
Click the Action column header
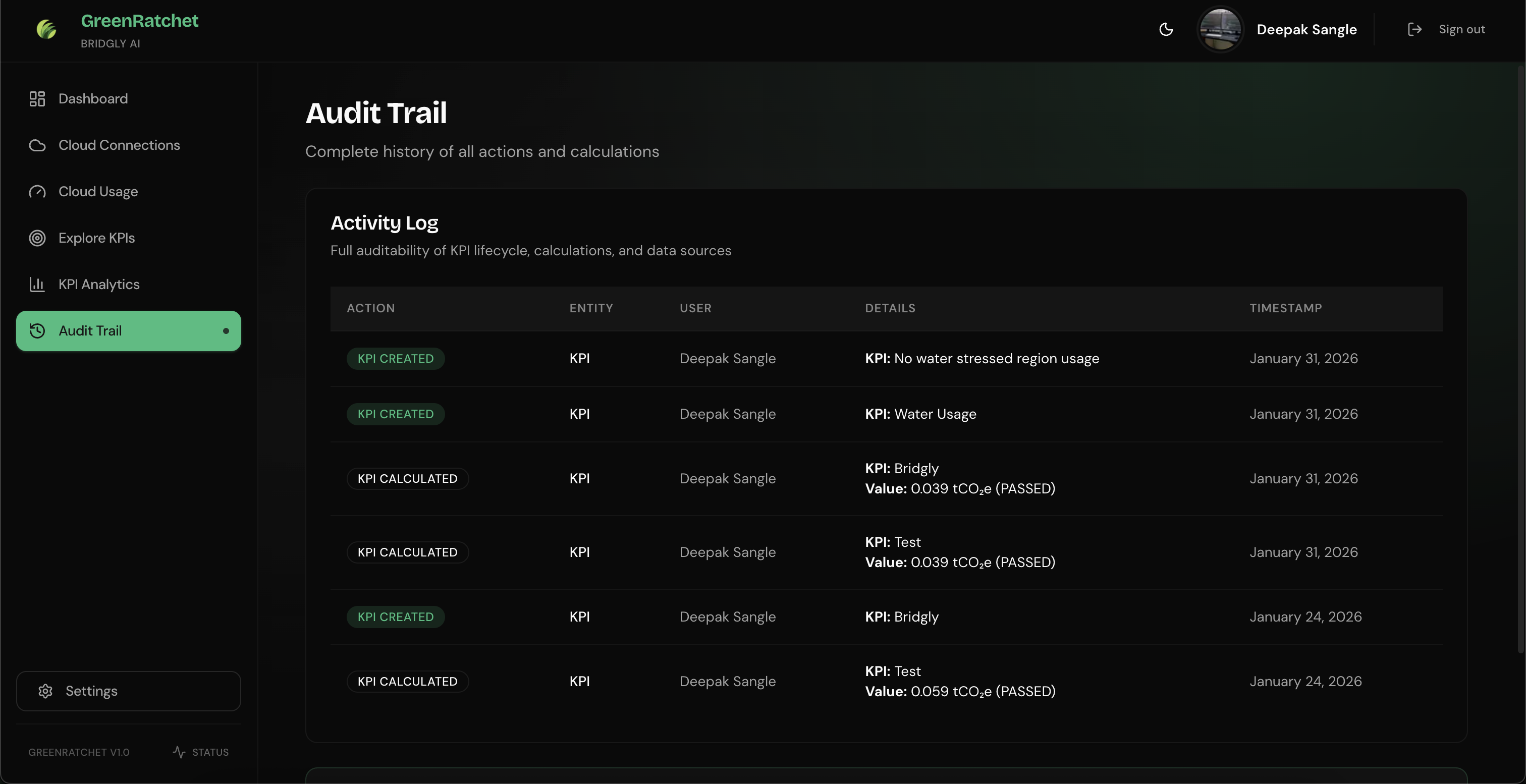[370, 308]
